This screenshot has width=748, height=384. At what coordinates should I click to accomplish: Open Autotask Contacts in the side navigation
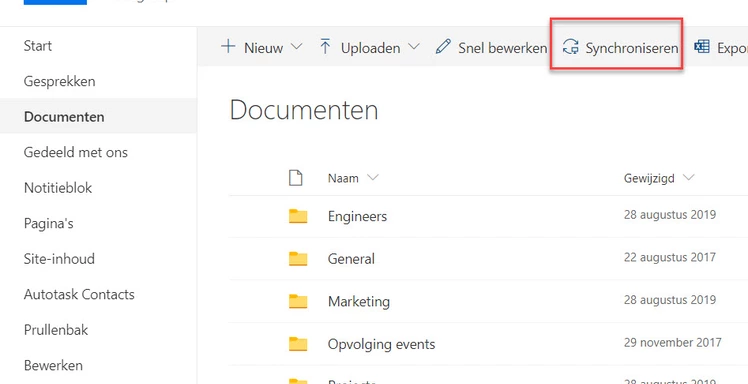[x=79, y=294]
